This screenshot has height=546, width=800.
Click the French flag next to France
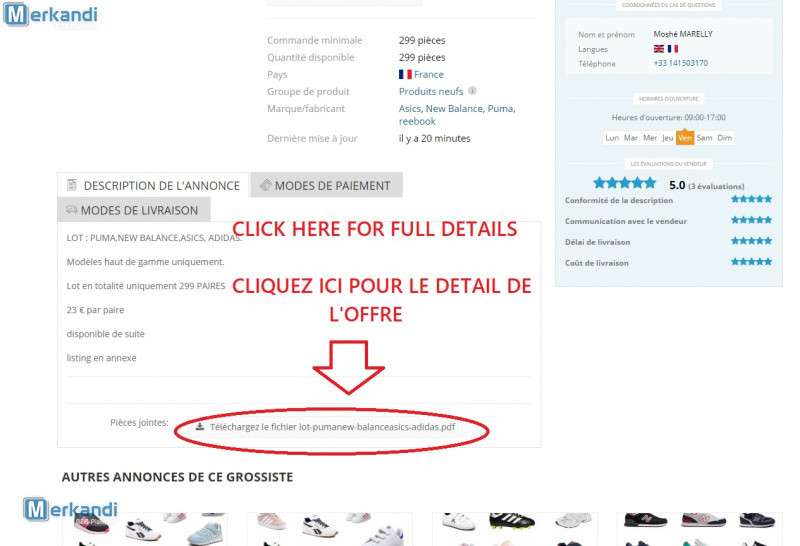[405, 75]
